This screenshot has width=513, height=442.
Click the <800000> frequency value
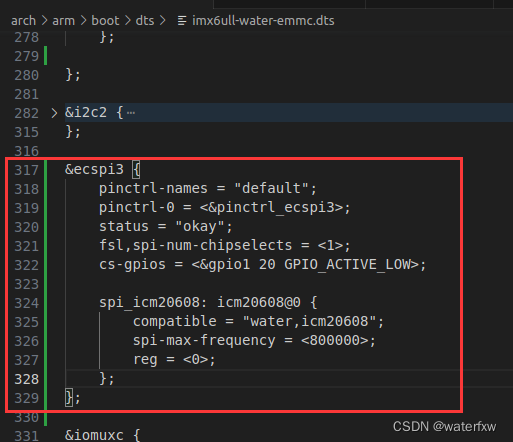(335, 341)
